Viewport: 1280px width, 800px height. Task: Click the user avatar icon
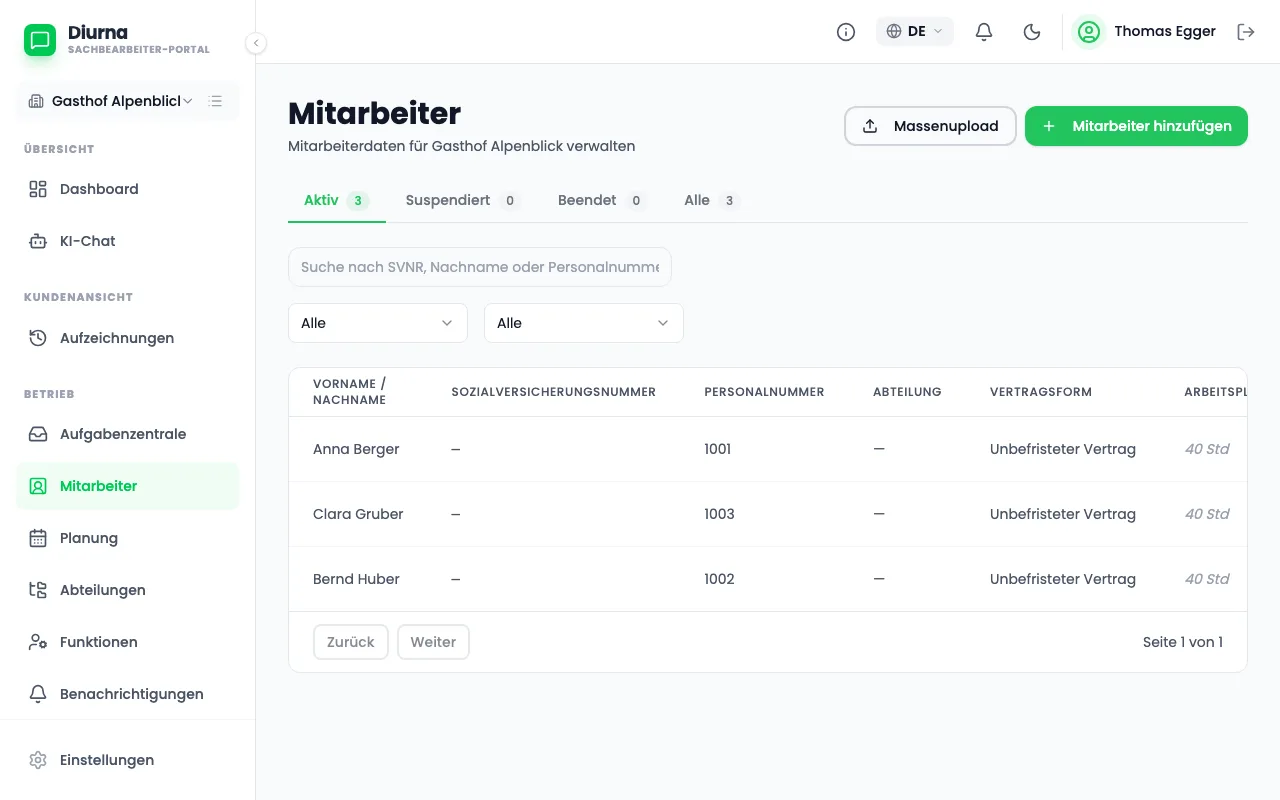tap(1089, 32)
